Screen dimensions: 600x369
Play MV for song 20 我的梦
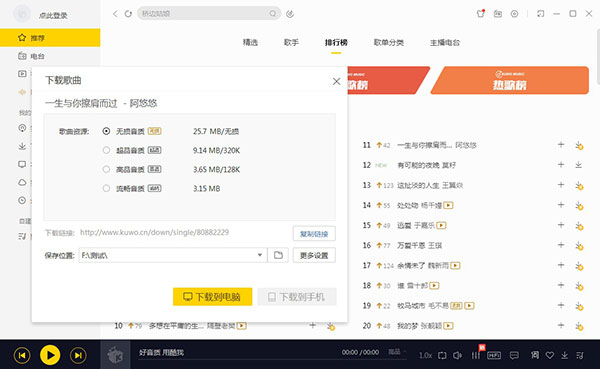(448, 326)
